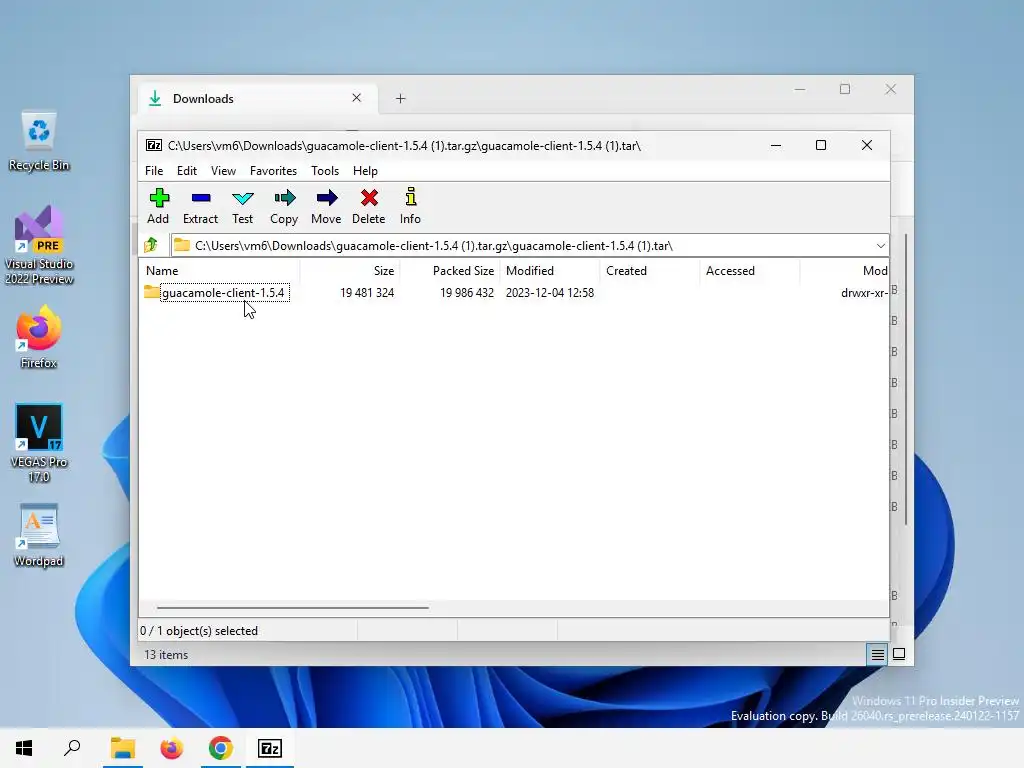Sort by the Created column header
This screenshot has width=1024, height=768.
tap(649, 270)
